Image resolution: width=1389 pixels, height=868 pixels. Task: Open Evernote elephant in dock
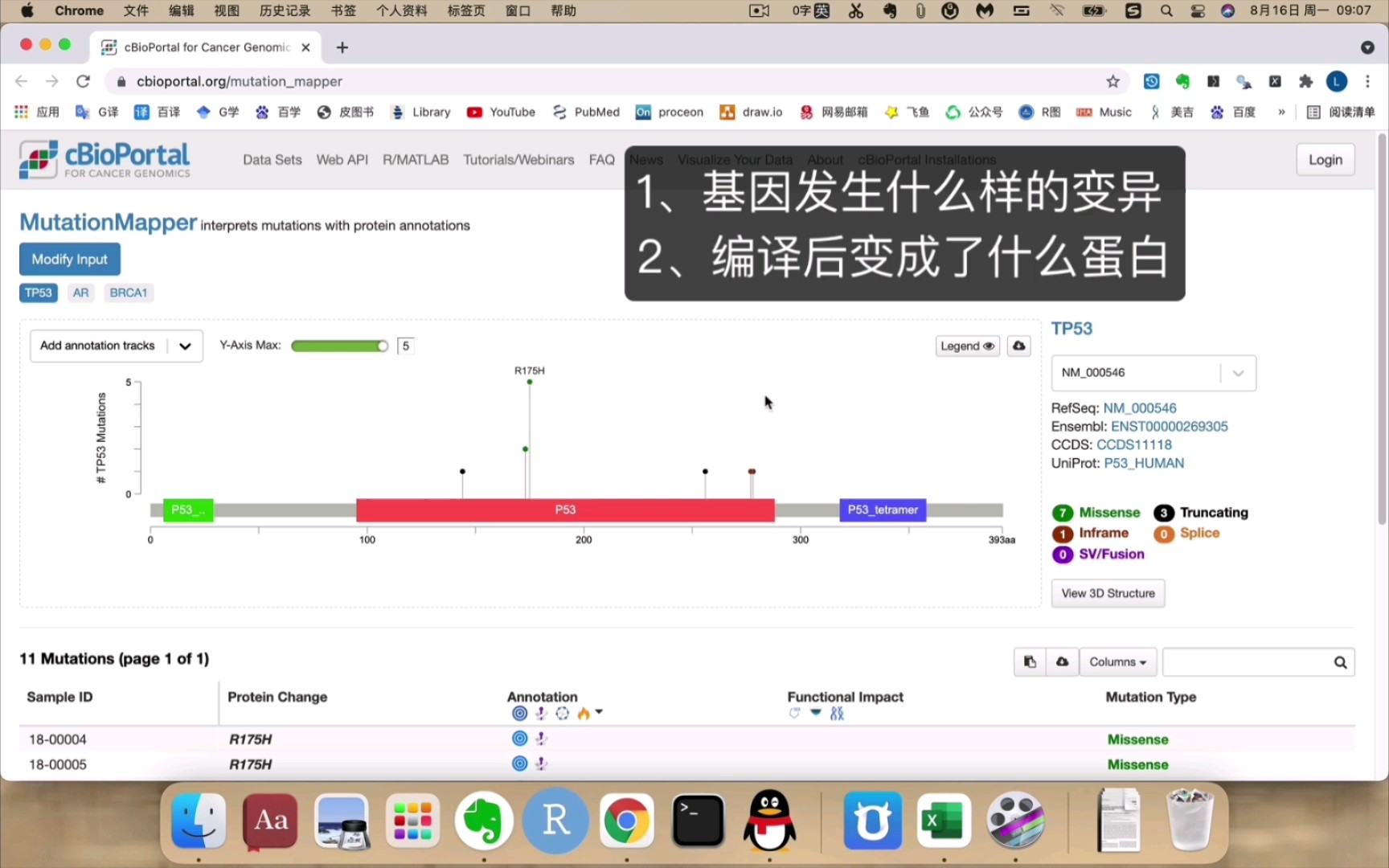[484, 821]
